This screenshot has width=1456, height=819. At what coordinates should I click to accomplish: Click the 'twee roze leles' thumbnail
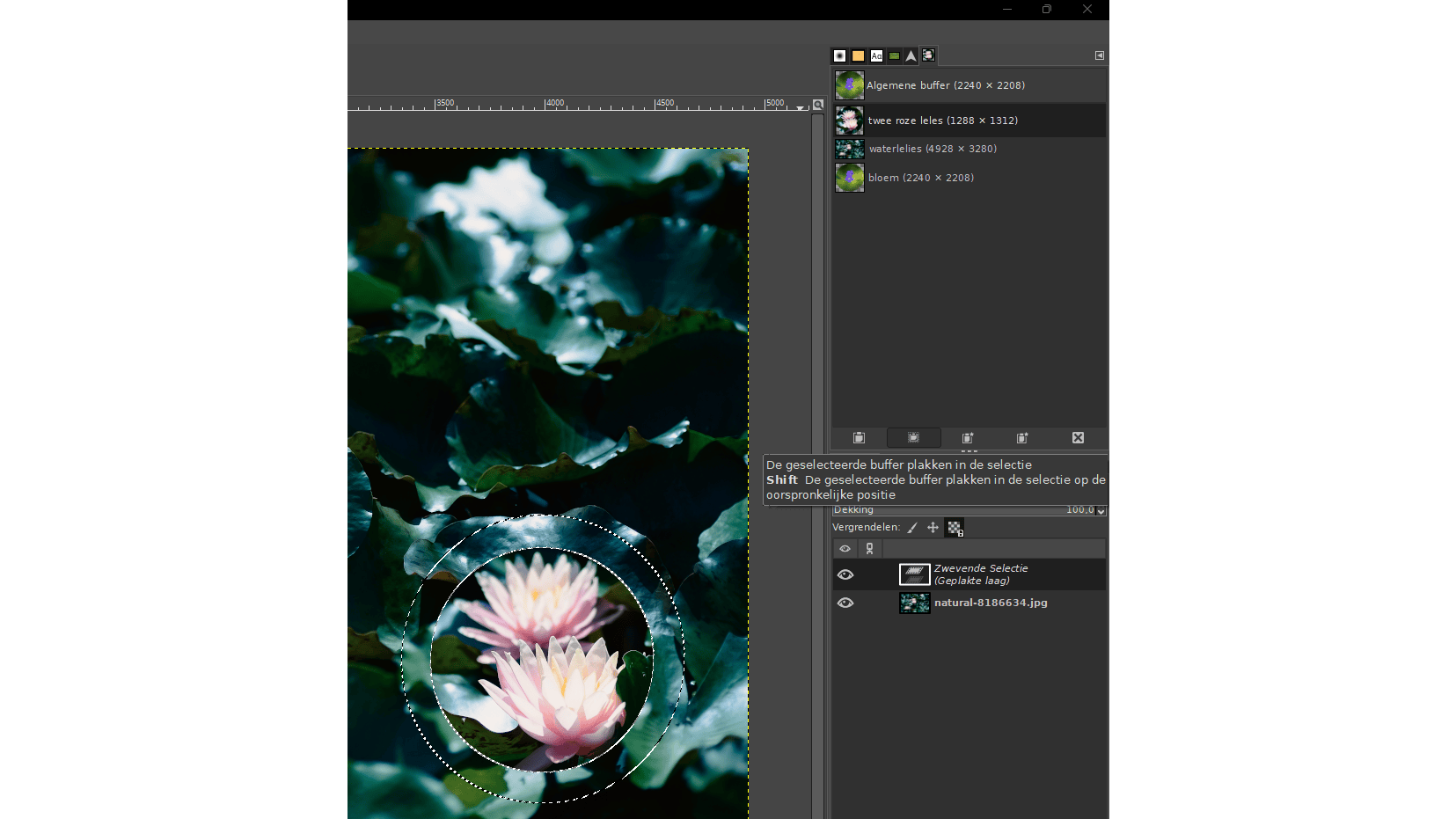click(x=849, y=120)
